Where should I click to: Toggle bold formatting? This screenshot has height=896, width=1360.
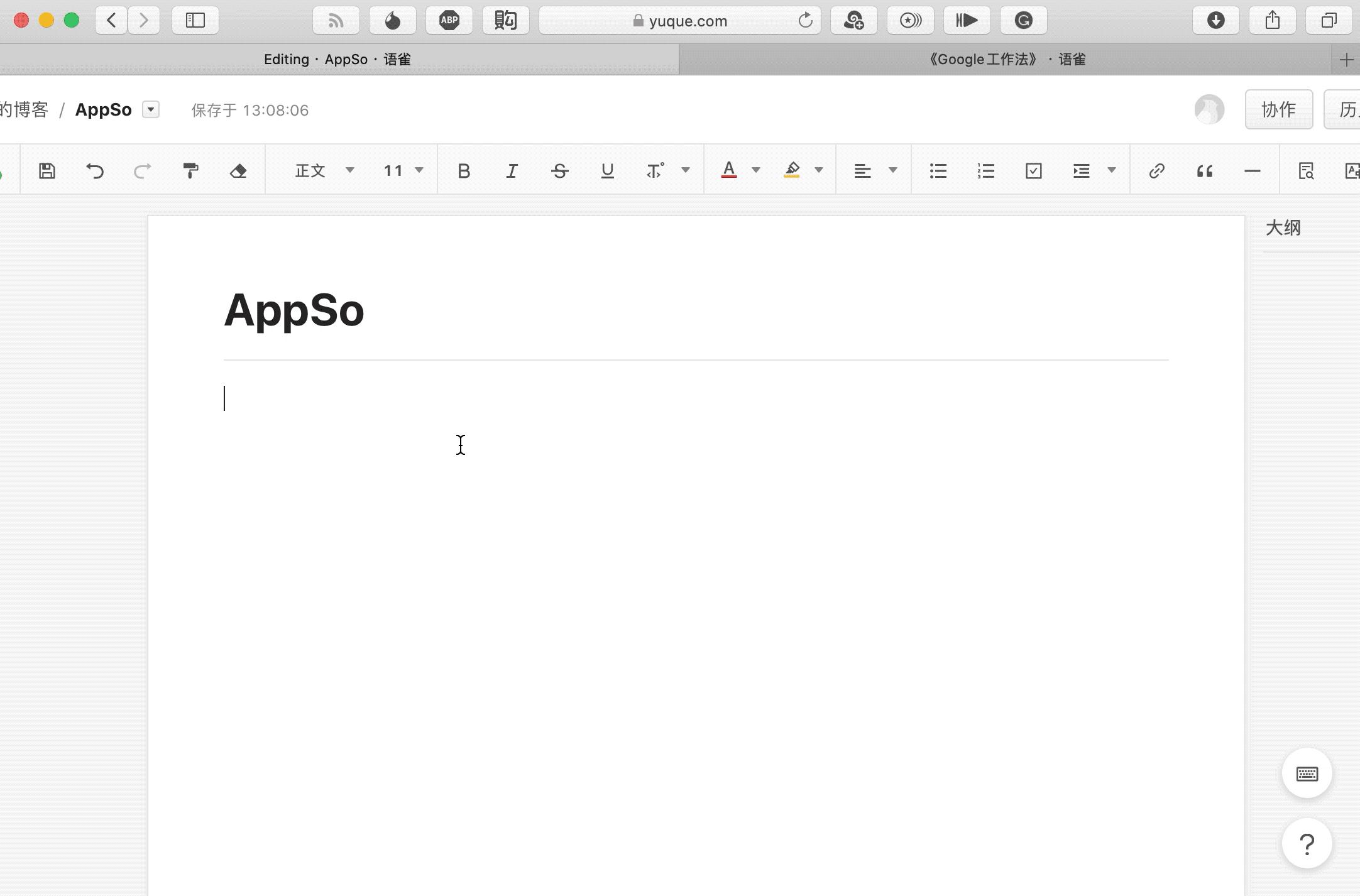pos(464,171)
